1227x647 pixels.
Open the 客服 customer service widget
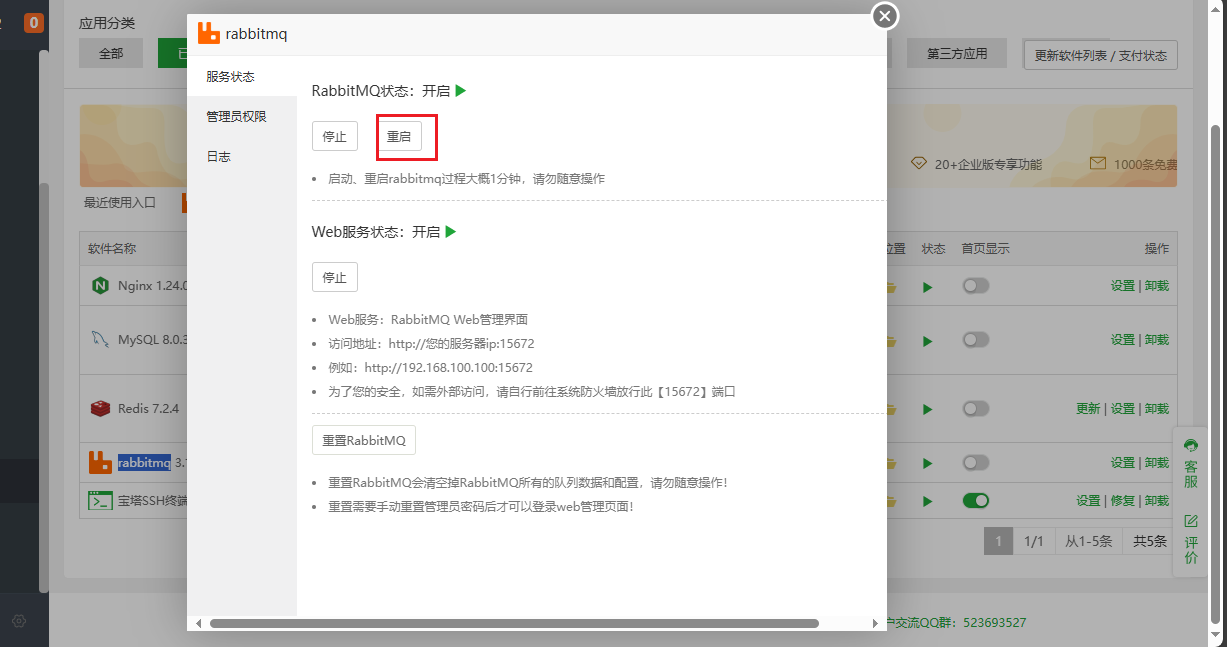pos(1190,462)
